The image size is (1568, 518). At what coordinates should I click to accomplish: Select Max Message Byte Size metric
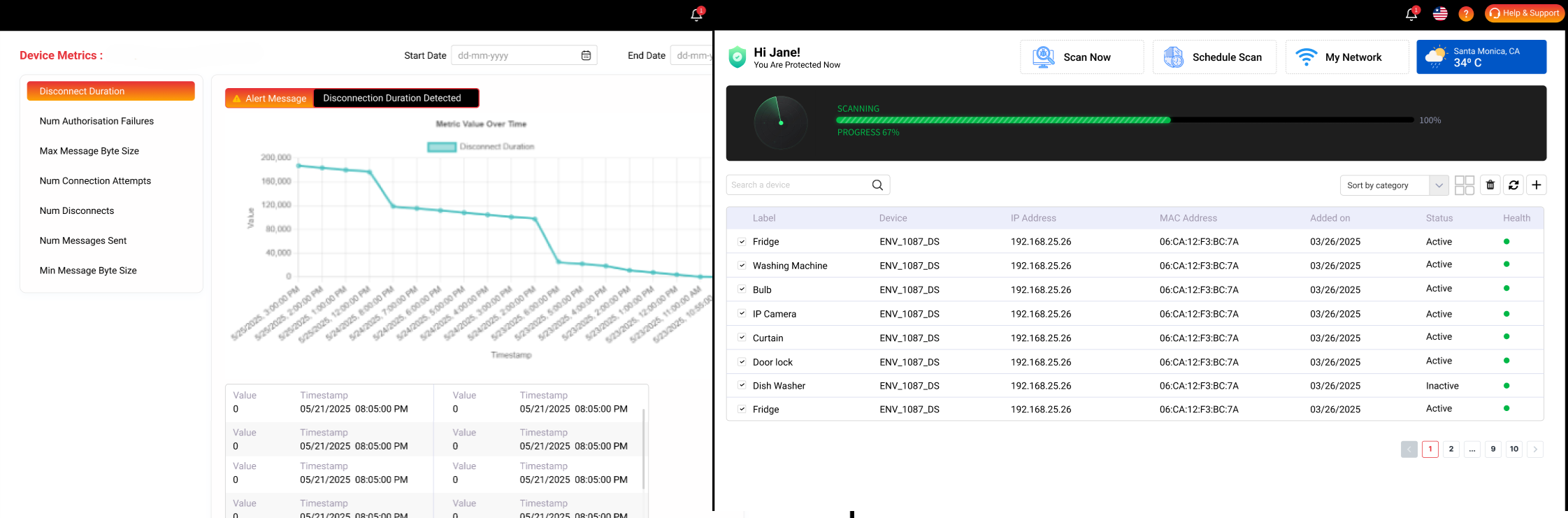(x=89, y=151)
